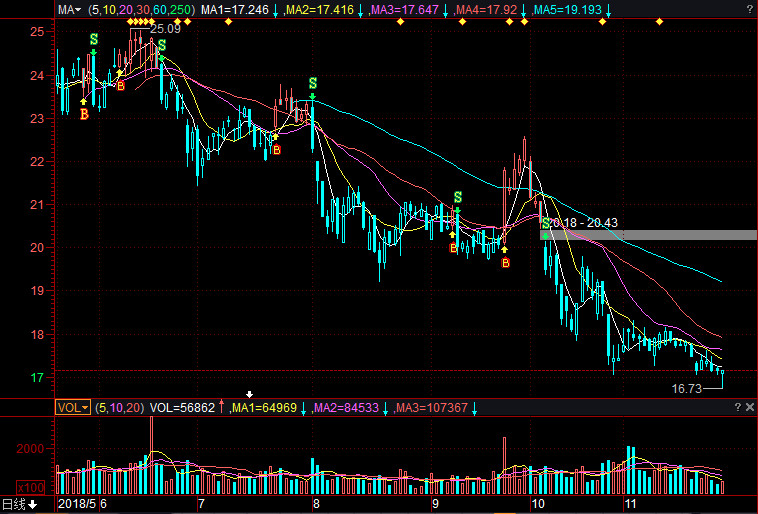The image size is (758, 514).
Task: Click the help question mark in main chart
Action: pyautogui.click(x=736, y=9)
